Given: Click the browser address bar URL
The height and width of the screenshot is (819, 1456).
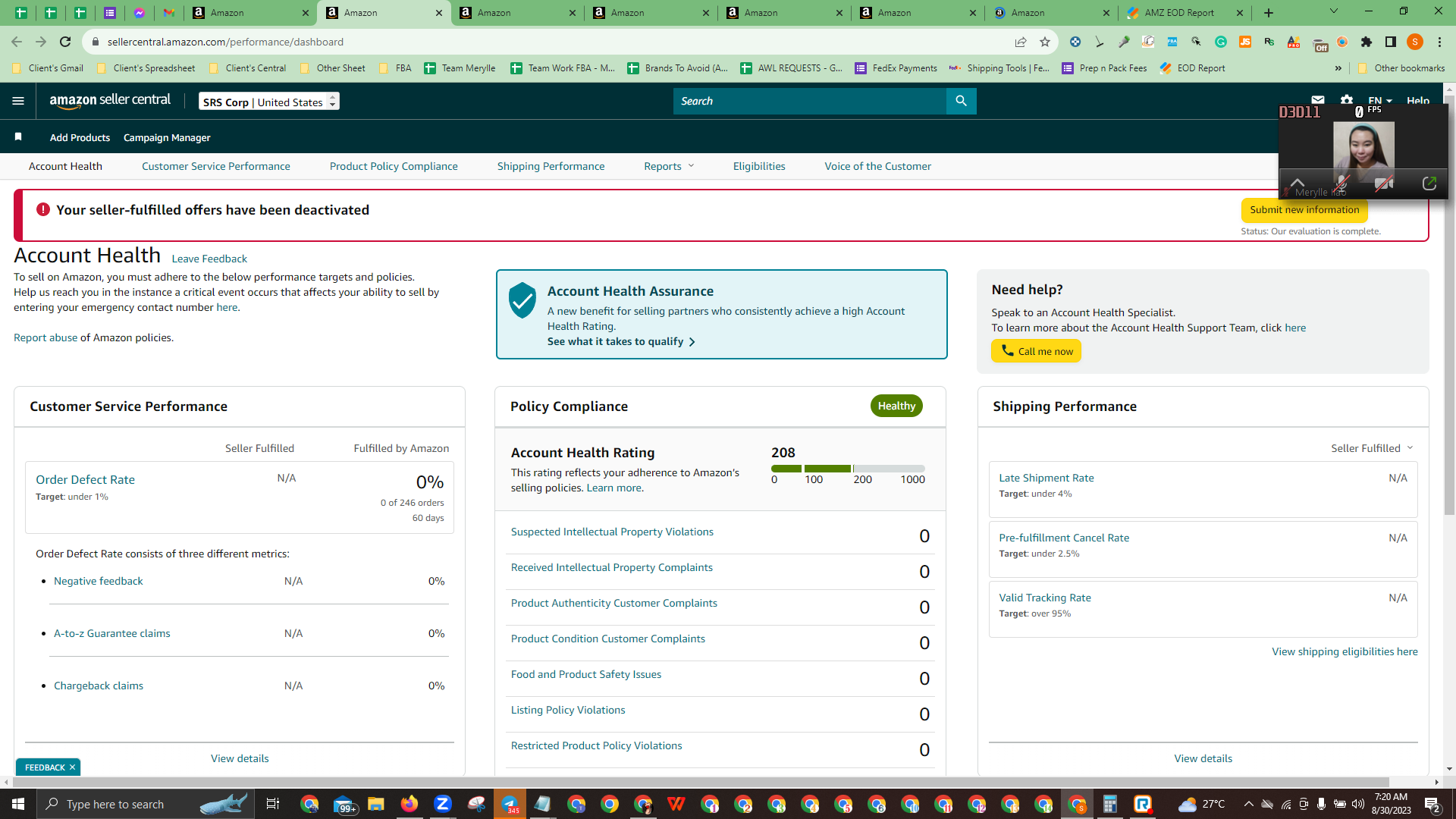Looking at the screenshot, I should [x=225, y=42].
